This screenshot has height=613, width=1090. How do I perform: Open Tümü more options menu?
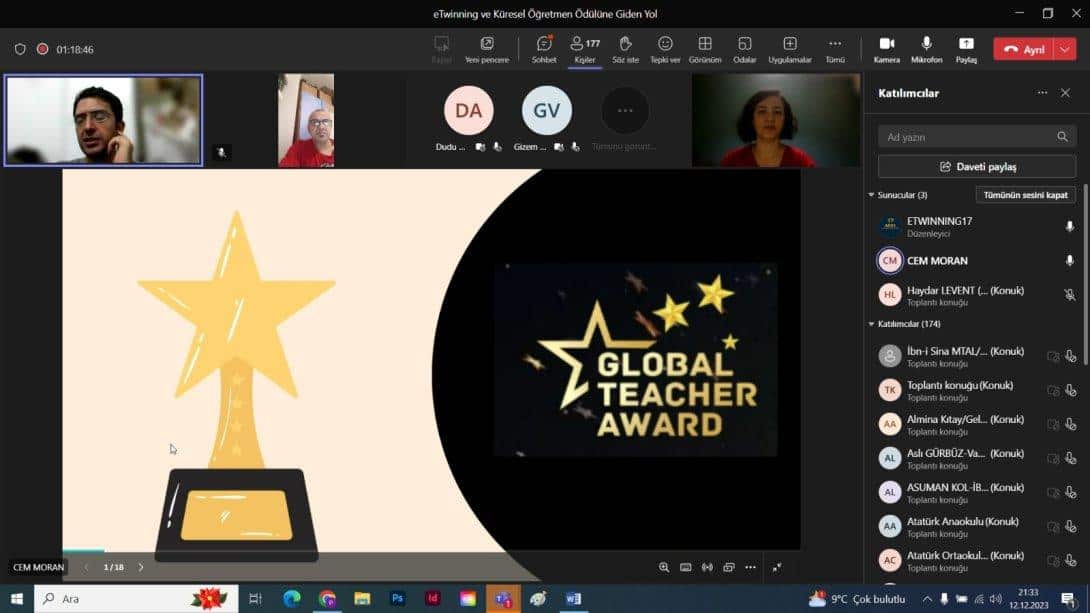point(835,49)
